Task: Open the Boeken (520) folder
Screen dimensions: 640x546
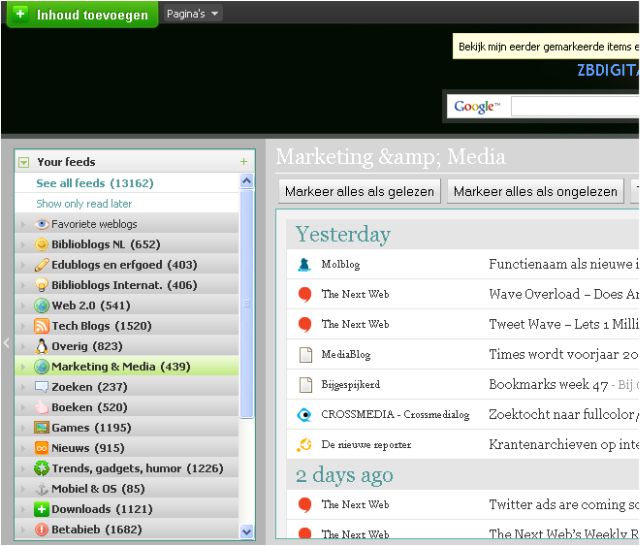Action: (x=127, y=407)
